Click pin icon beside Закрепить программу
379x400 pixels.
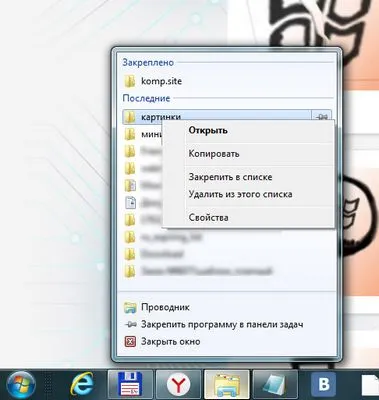pos(130,324)
